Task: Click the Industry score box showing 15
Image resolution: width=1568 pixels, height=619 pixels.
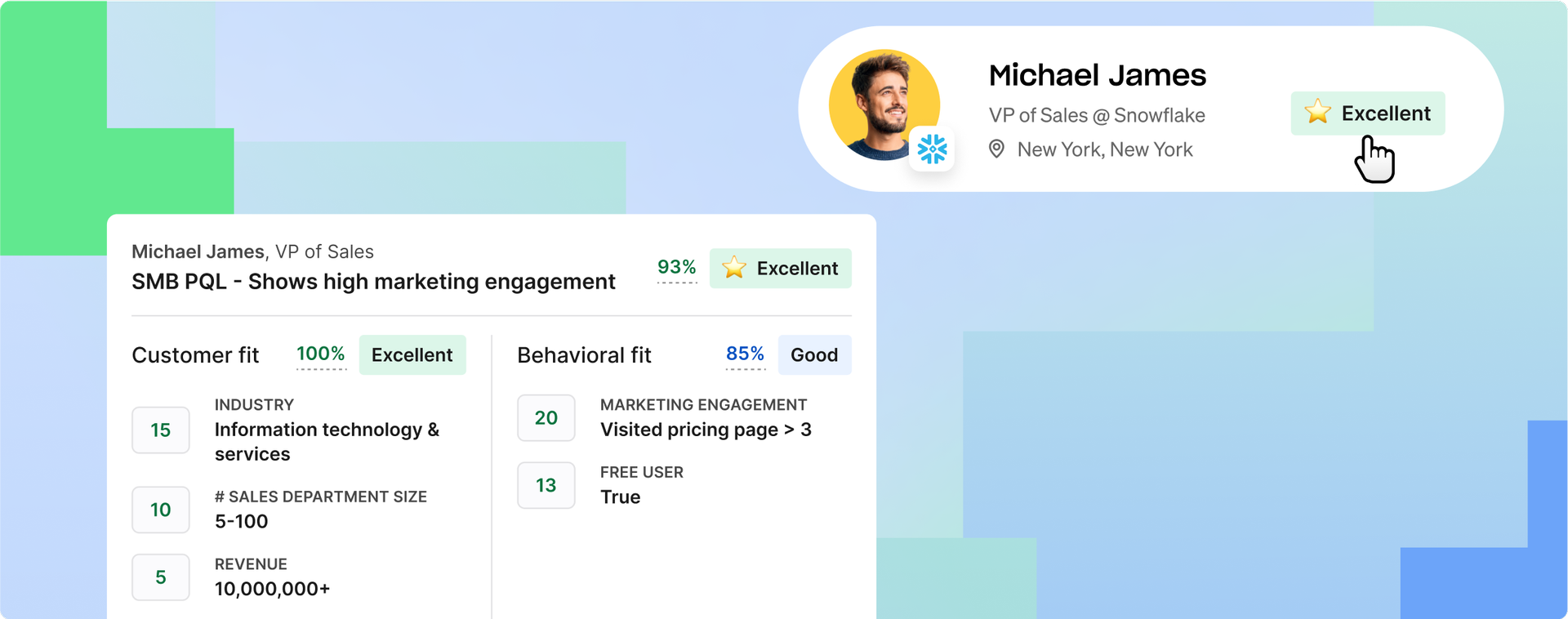Action: (160, 430)
